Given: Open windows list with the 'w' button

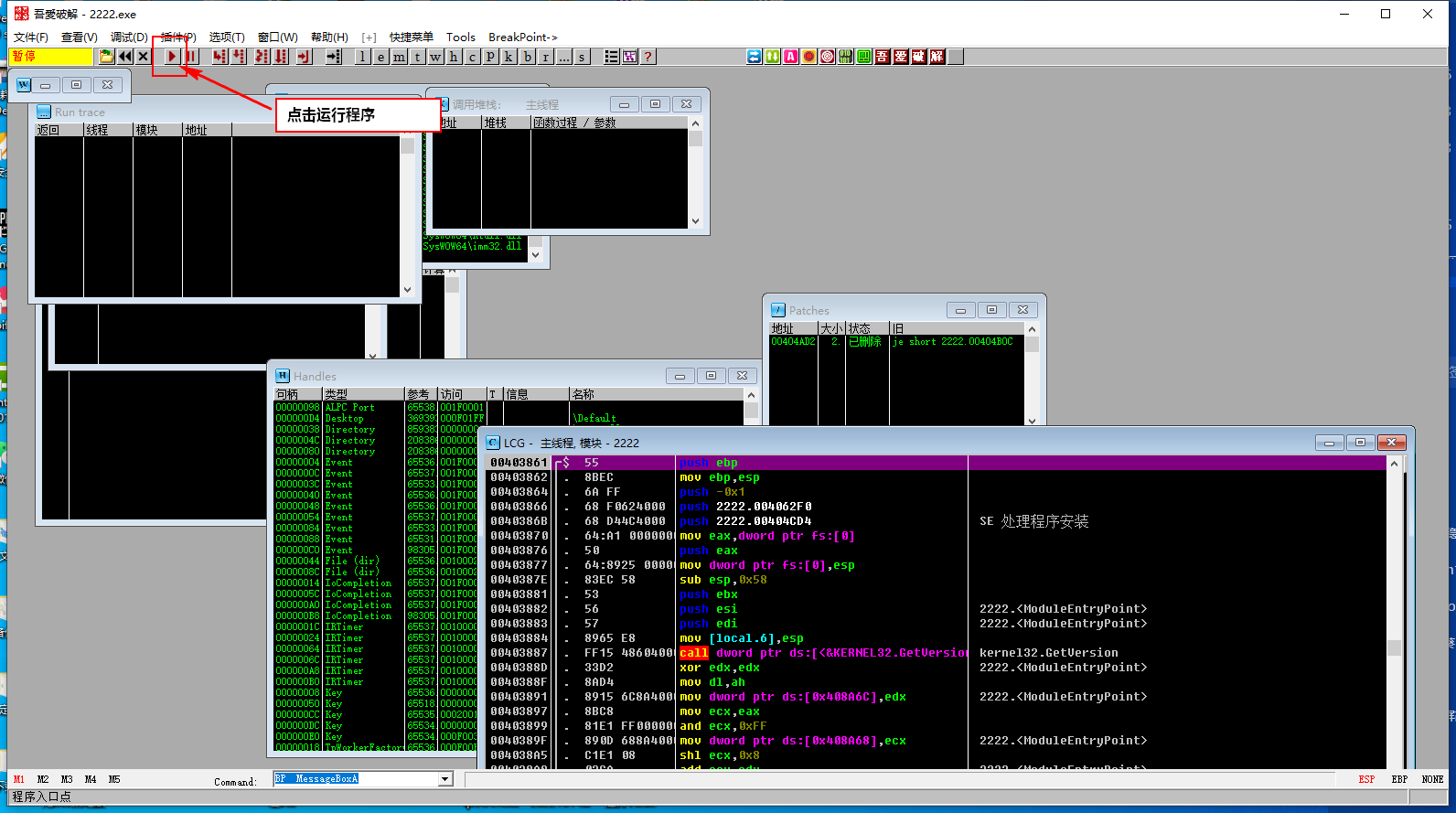Looking at the screenshot, I should click(x=436, y=57).
